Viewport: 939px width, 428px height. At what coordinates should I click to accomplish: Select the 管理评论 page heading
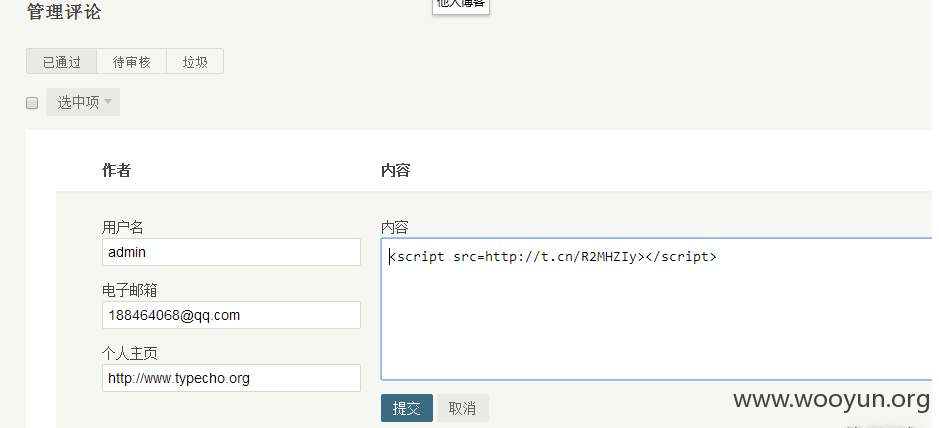pyautogui.click(x=64, y=12)
